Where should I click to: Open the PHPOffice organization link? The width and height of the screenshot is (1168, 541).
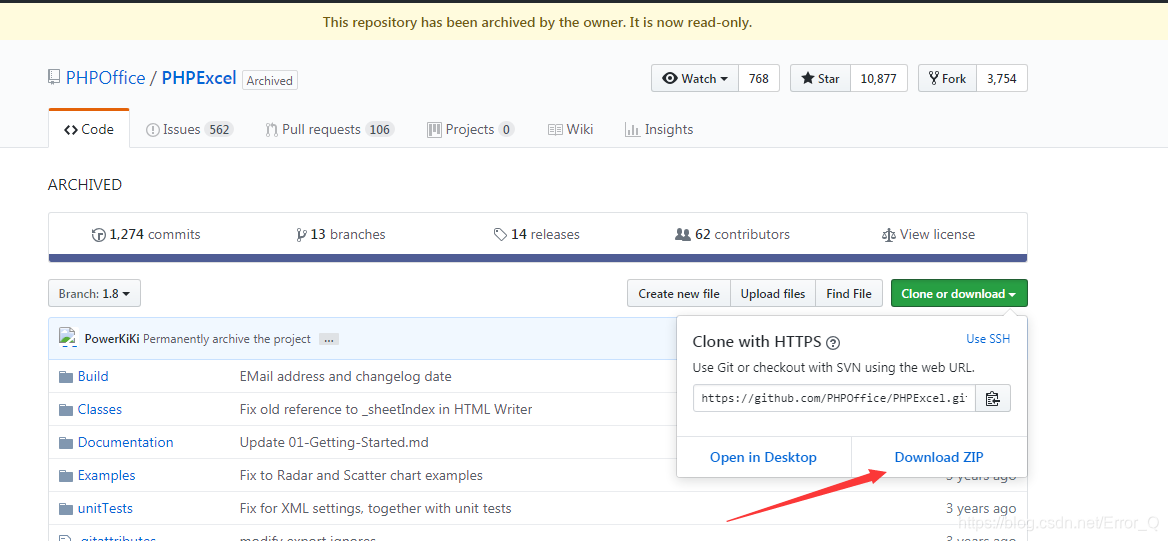tap(106, 77)
